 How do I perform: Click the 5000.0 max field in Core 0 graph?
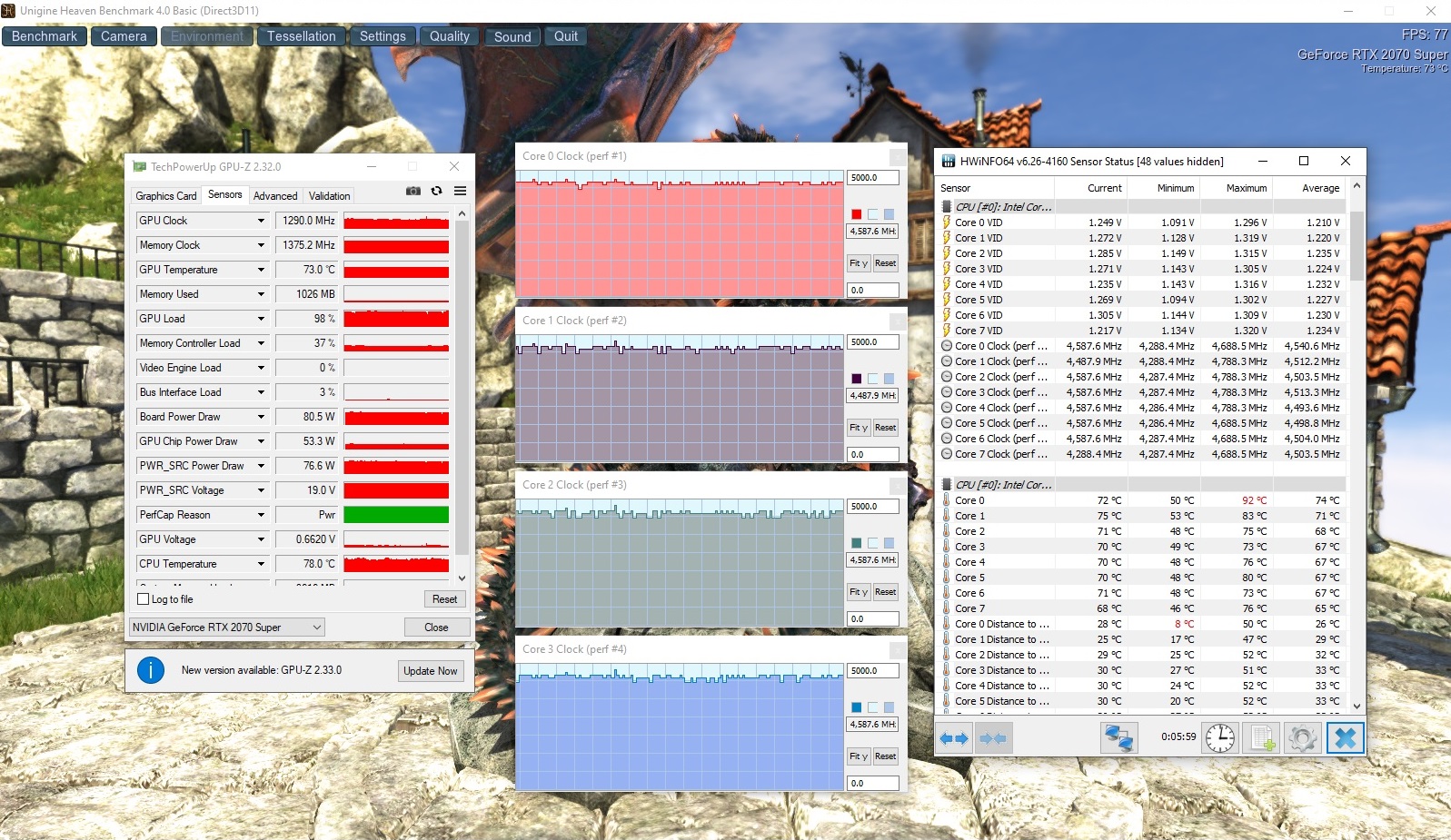[x=873, y=178]
